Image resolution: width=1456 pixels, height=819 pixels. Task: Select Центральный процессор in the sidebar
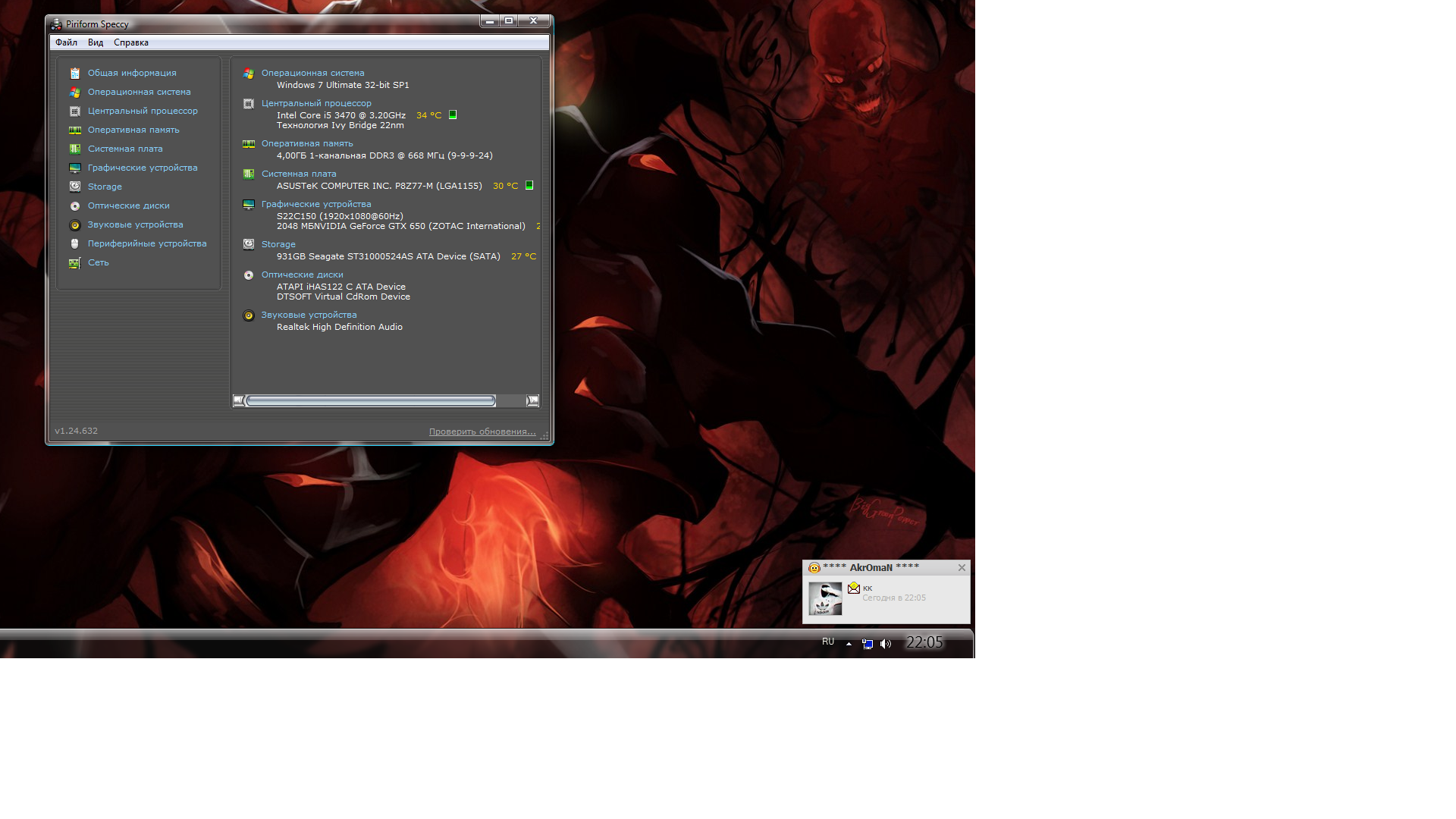143,111
